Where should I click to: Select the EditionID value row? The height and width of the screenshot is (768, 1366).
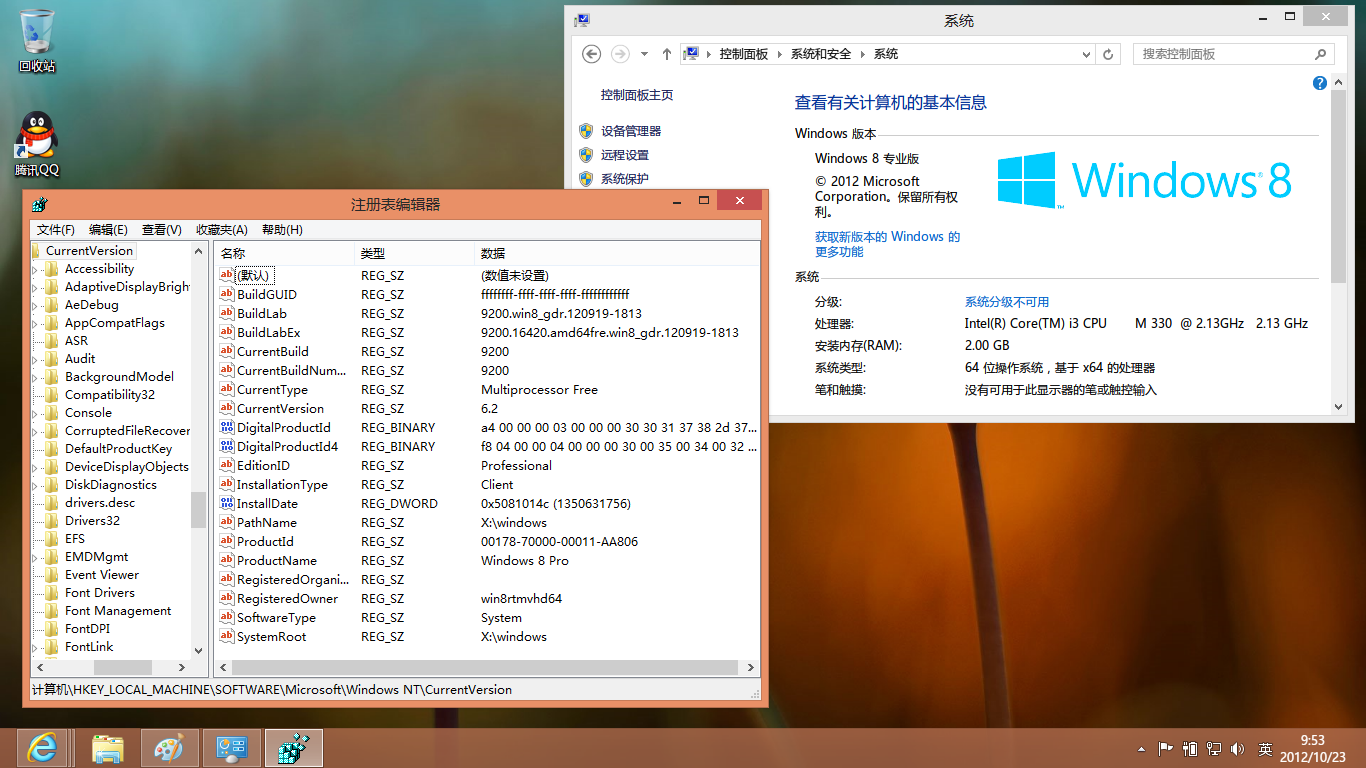(487, 465)
